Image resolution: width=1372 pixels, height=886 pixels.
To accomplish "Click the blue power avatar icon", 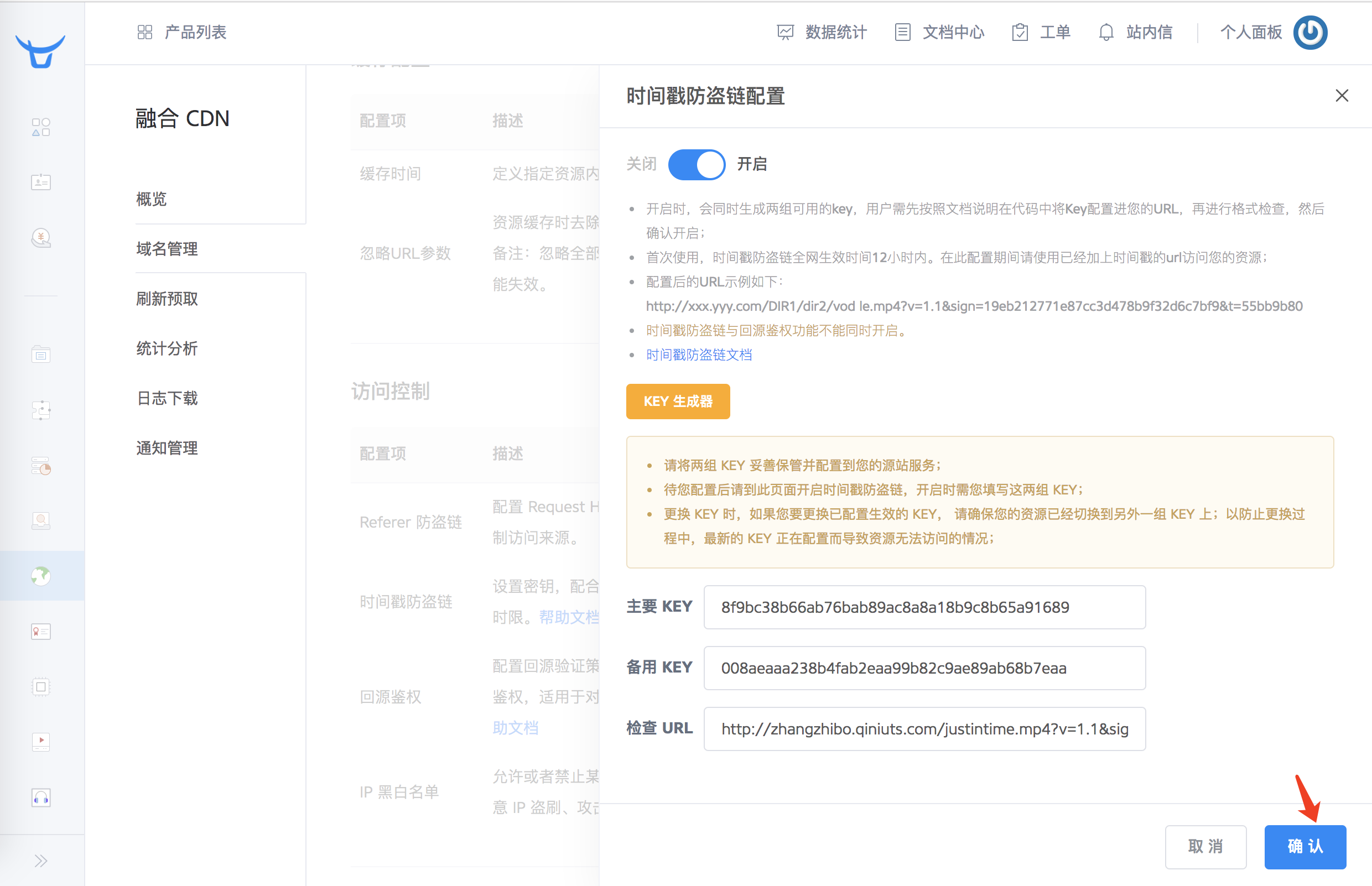I will (x=1310, y=32).
